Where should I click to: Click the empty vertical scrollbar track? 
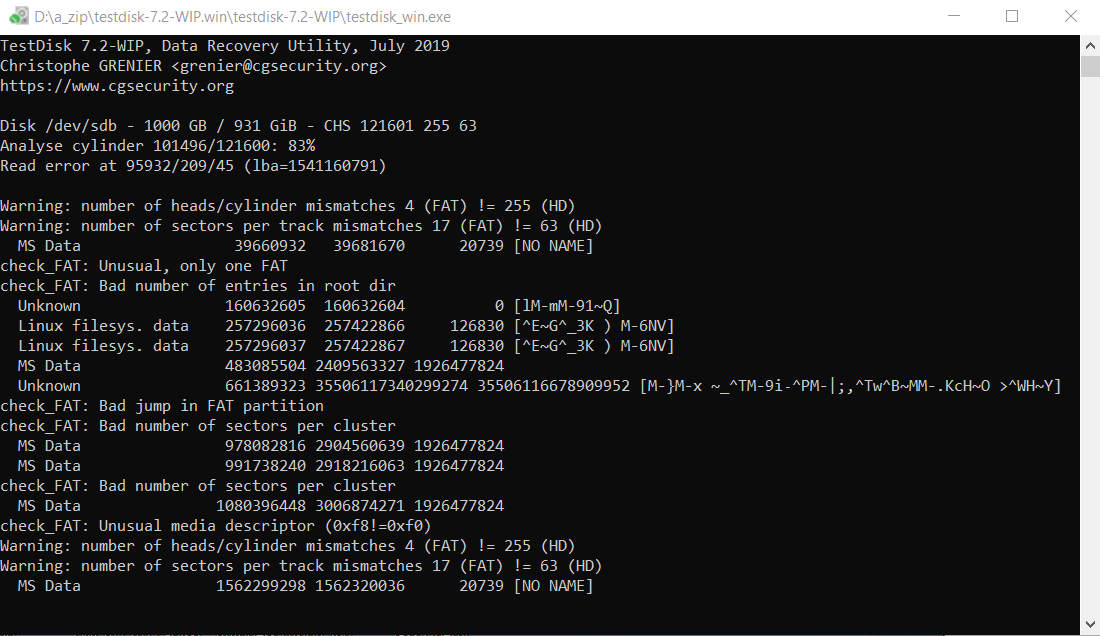[x=1090, y=344]
